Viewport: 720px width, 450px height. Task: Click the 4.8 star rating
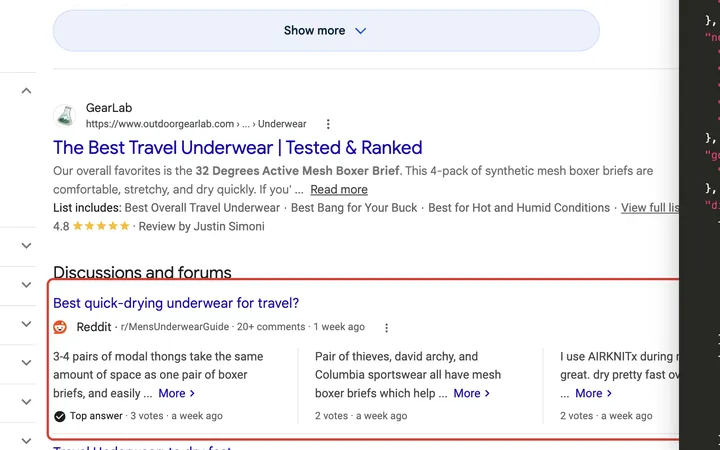(x=91, y=226)
